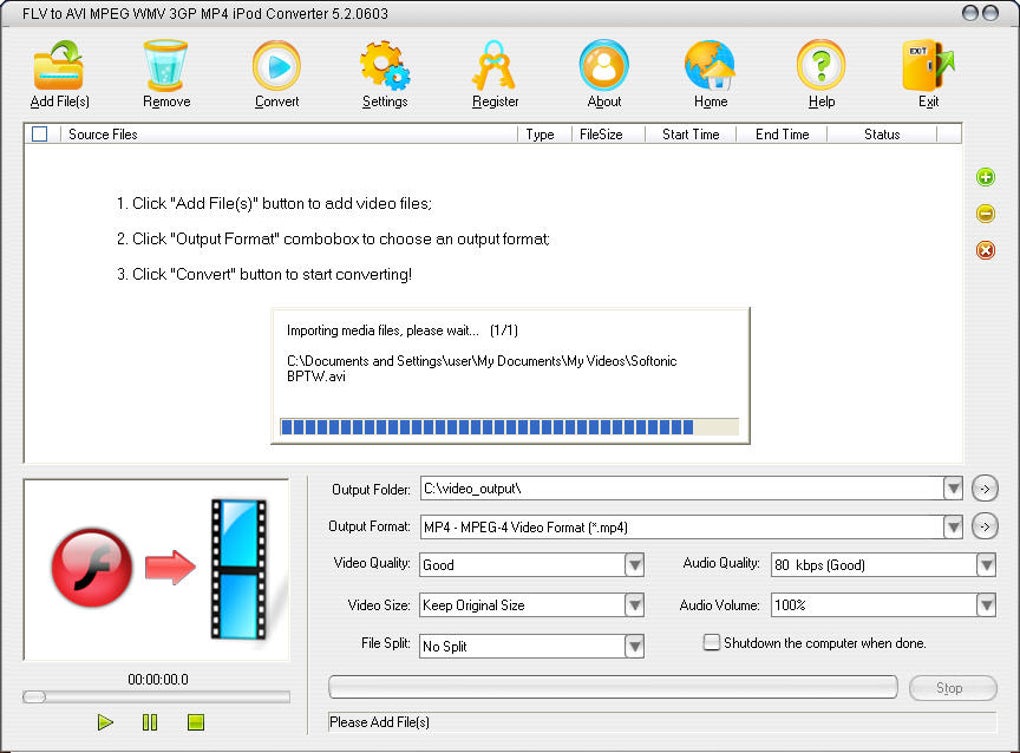Click the Add File(s) folder icon
This screenshot has width=1020, height=753.
coord(59,65)
